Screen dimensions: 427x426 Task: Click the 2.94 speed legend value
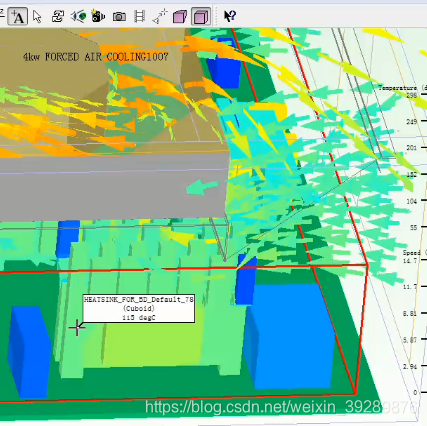(x=410, y=367)
